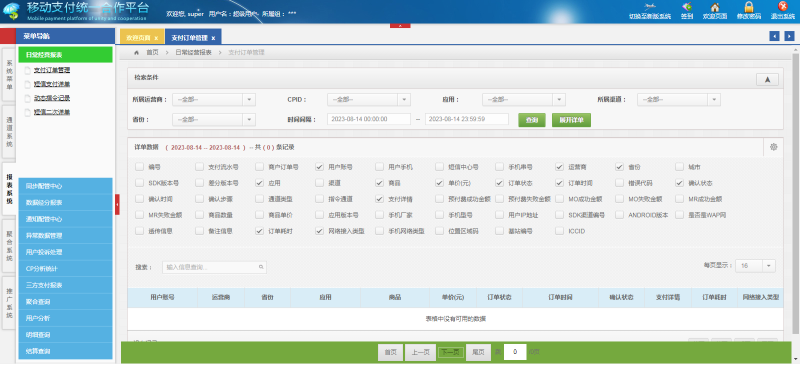Collapse the 检索条件 panel with up arrow
This screenshot has width=800, height=365.
(767, 79)
